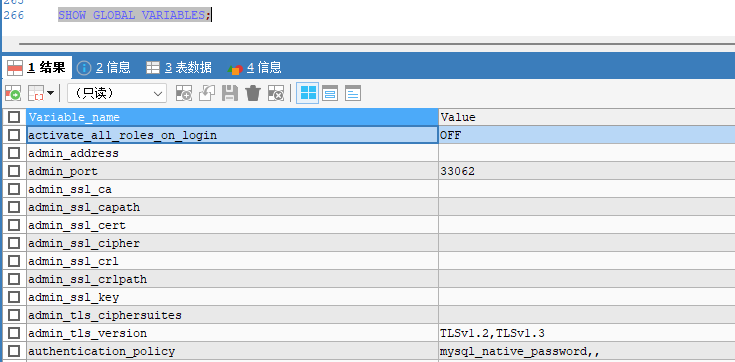Click the insert new row icon
Image resolution: width=735 pixels, height=362 pixels.
[x=183, y=93]
